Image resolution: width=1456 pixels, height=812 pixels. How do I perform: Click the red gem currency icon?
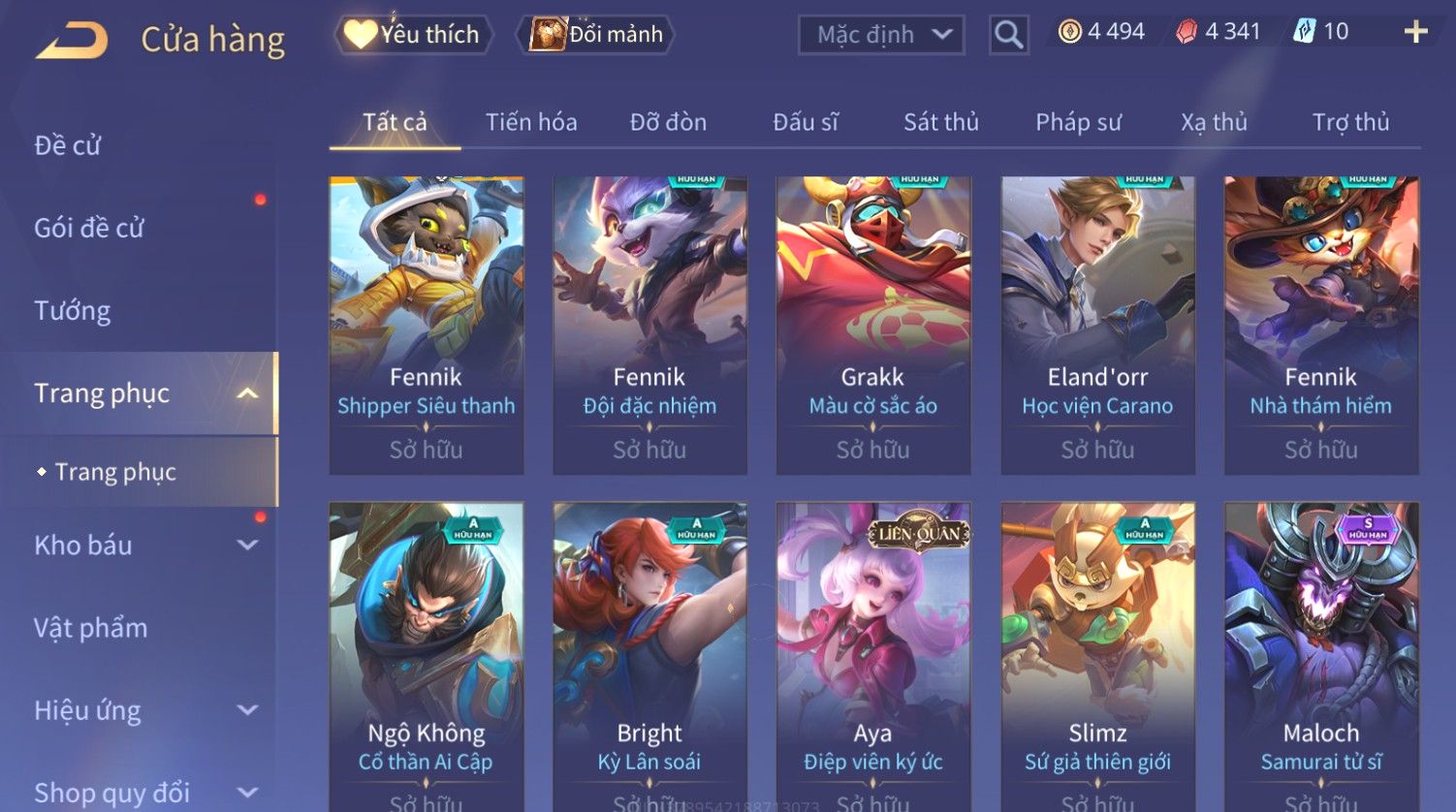coord(1187,32)
